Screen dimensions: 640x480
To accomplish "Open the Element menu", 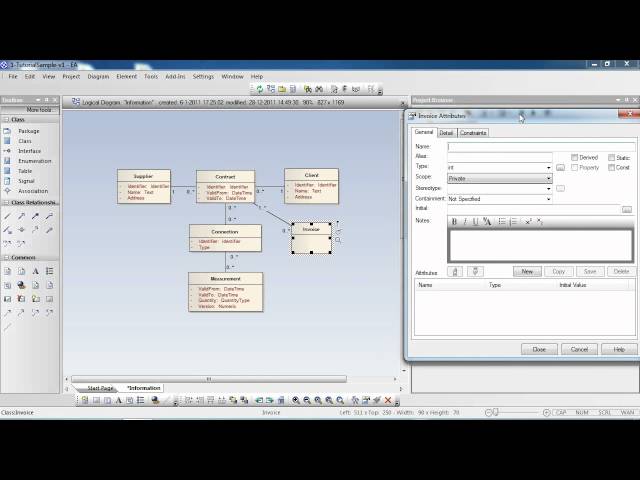I will 127,76.
